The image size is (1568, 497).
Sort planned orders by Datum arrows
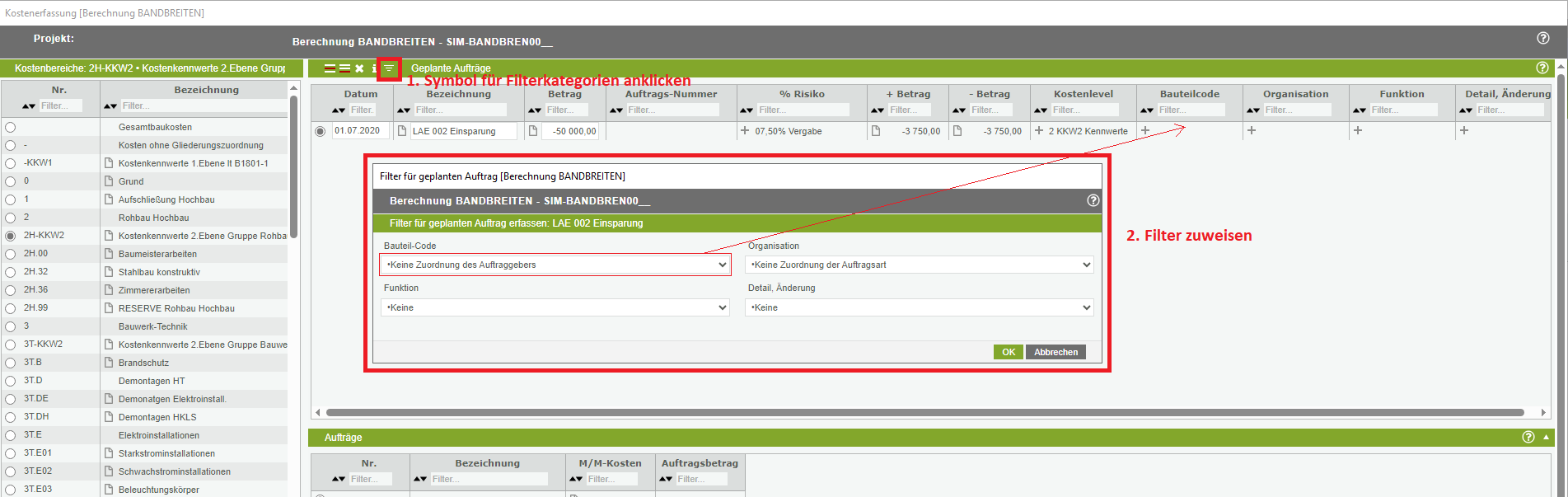click(x=339, y=110)
